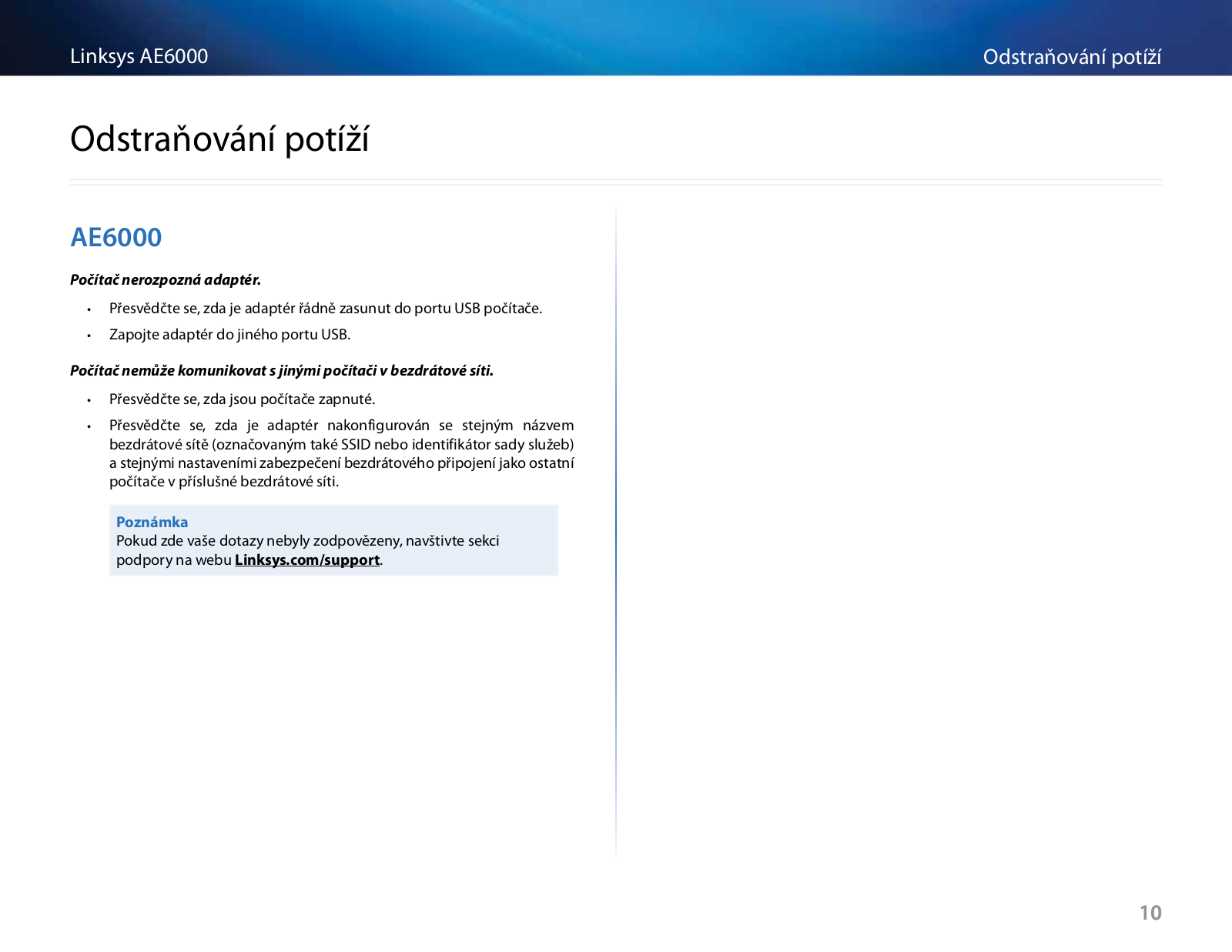Click the bullet 'Přesvědčte se, zda je adaptér řádně zasunut'
The width and height of the screenshot is (1232, 952).
pos(326,309)
